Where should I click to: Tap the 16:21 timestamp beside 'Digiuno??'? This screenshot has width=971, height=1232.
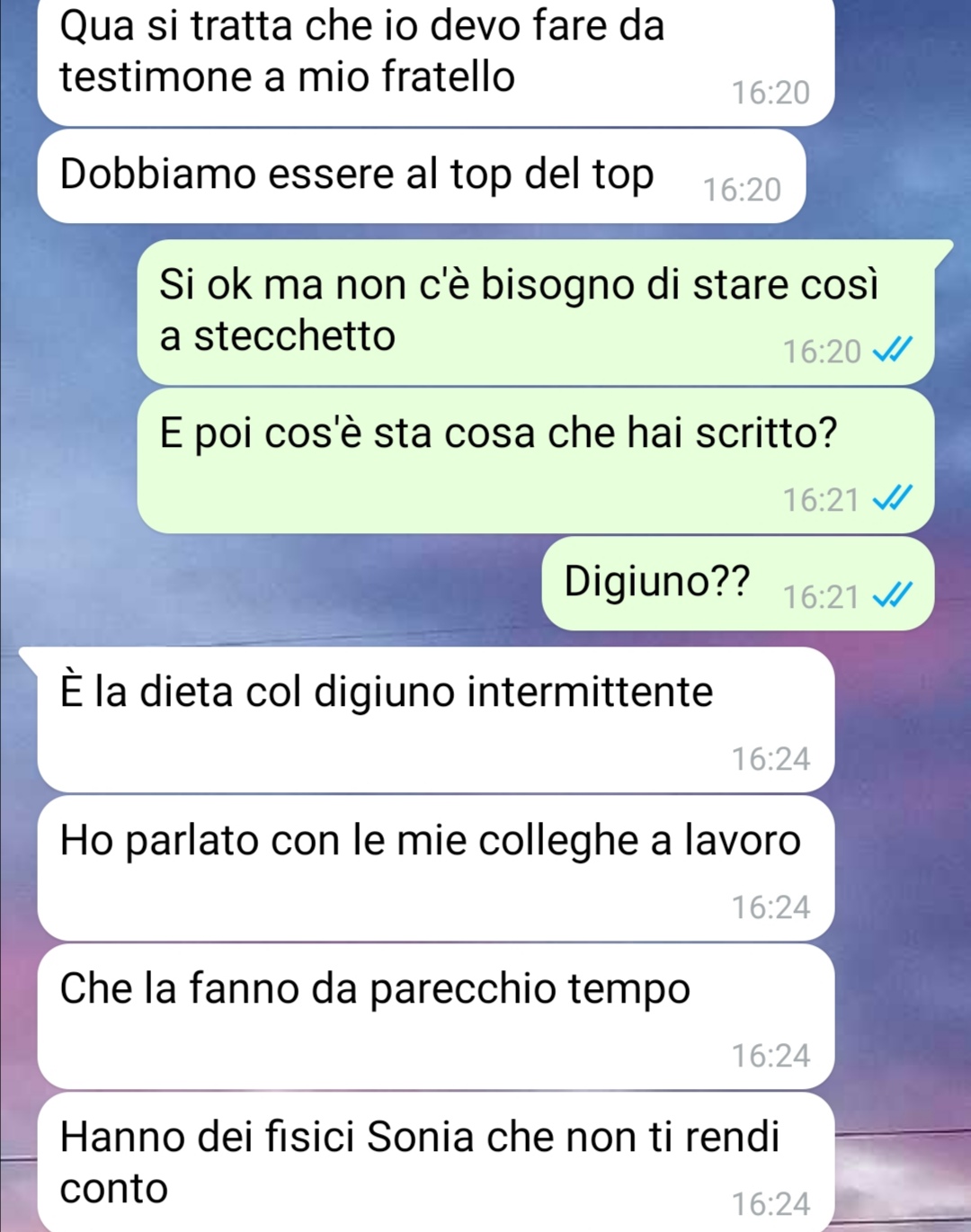(821, 597)
